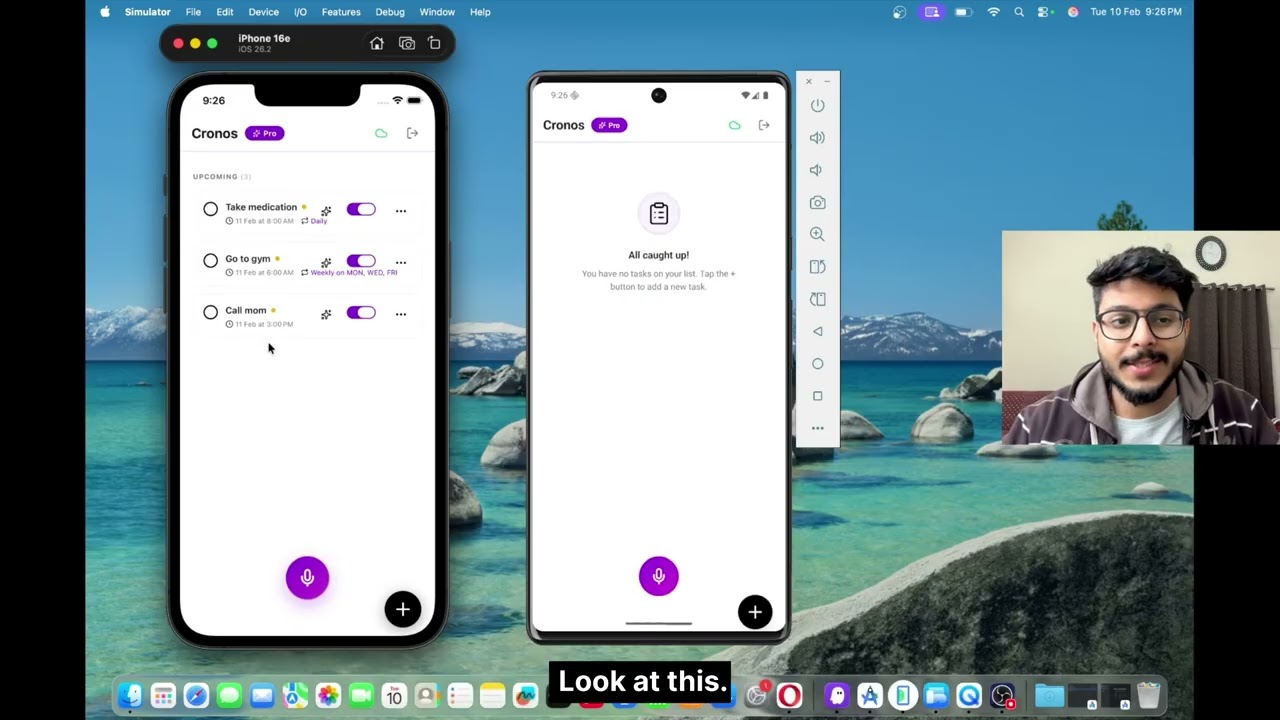Click the emulator volume up icon
Image resolution: width=1280 pixels, height=720 pixels.
(817, 138)
